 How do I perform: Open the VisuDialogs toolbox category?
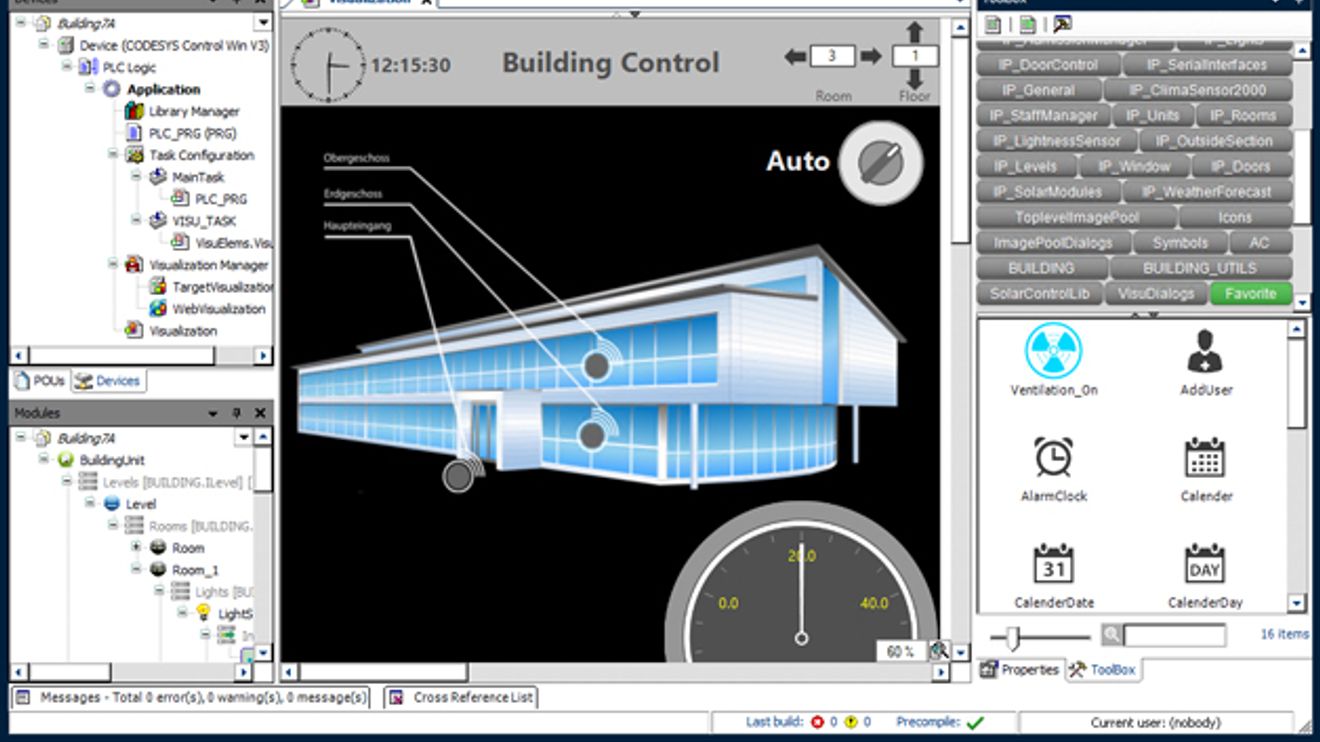(1156, 294)
